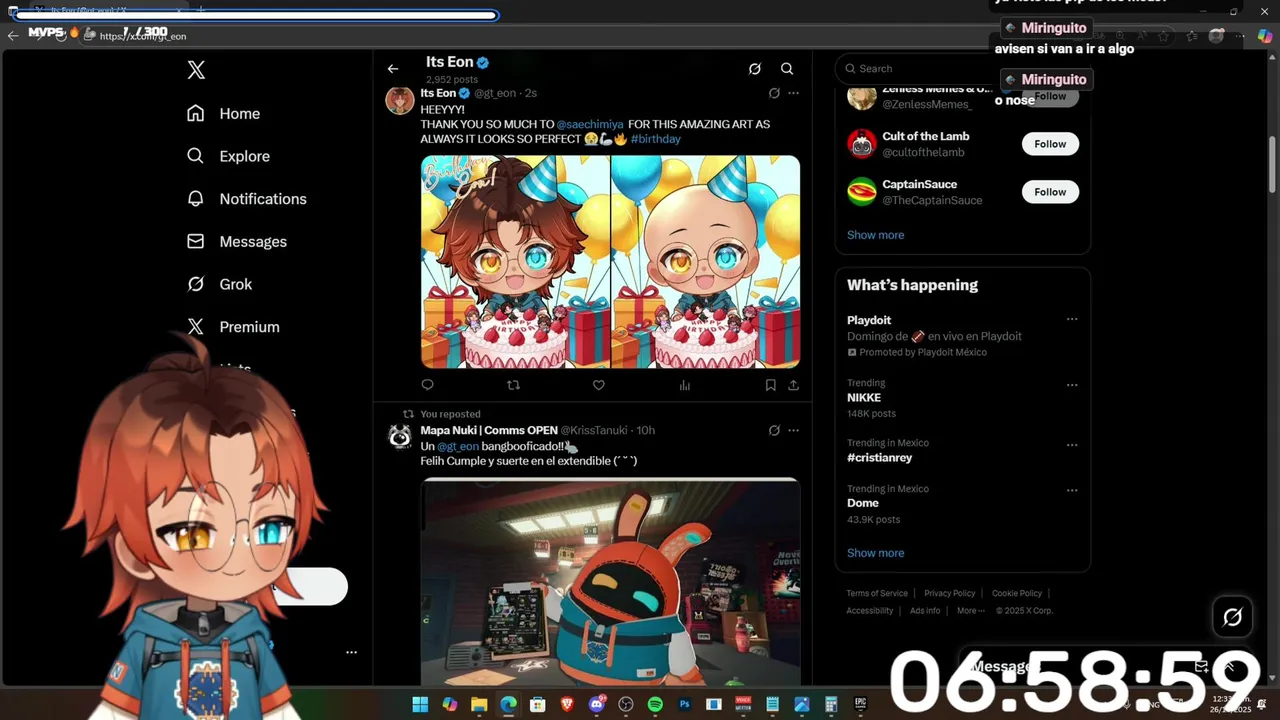Image resolution: width=1280 pixels, height=720 pixels.
Task: Open Brave browser in taskbar
Action: [567, 705]
